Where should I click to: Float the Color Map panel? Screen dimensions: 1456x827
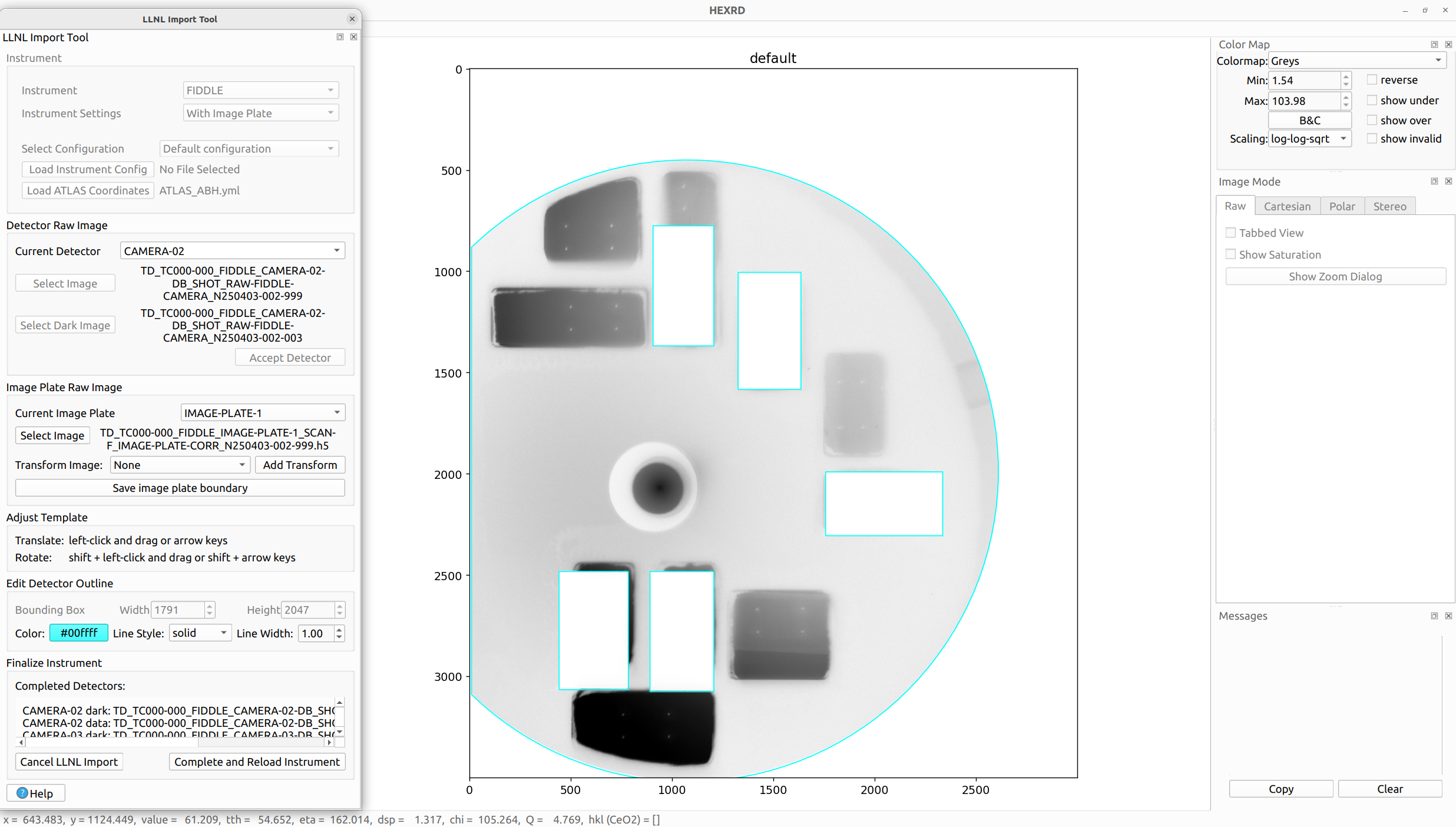[x=1434, y=45]
